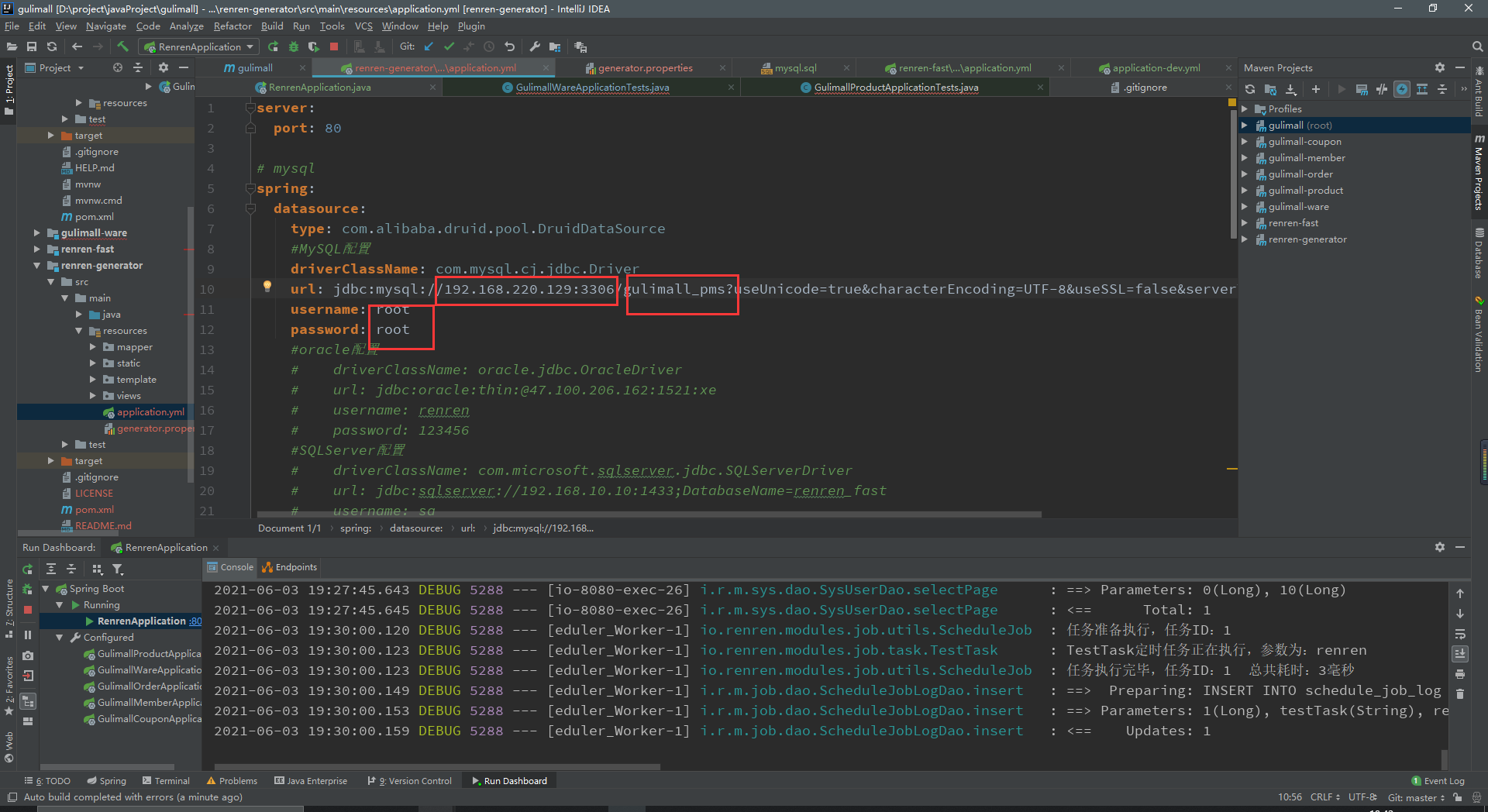Toggle Show Dependencies in the Maven toolbar
This screenshot has width=1488, height=812.
1422,89
